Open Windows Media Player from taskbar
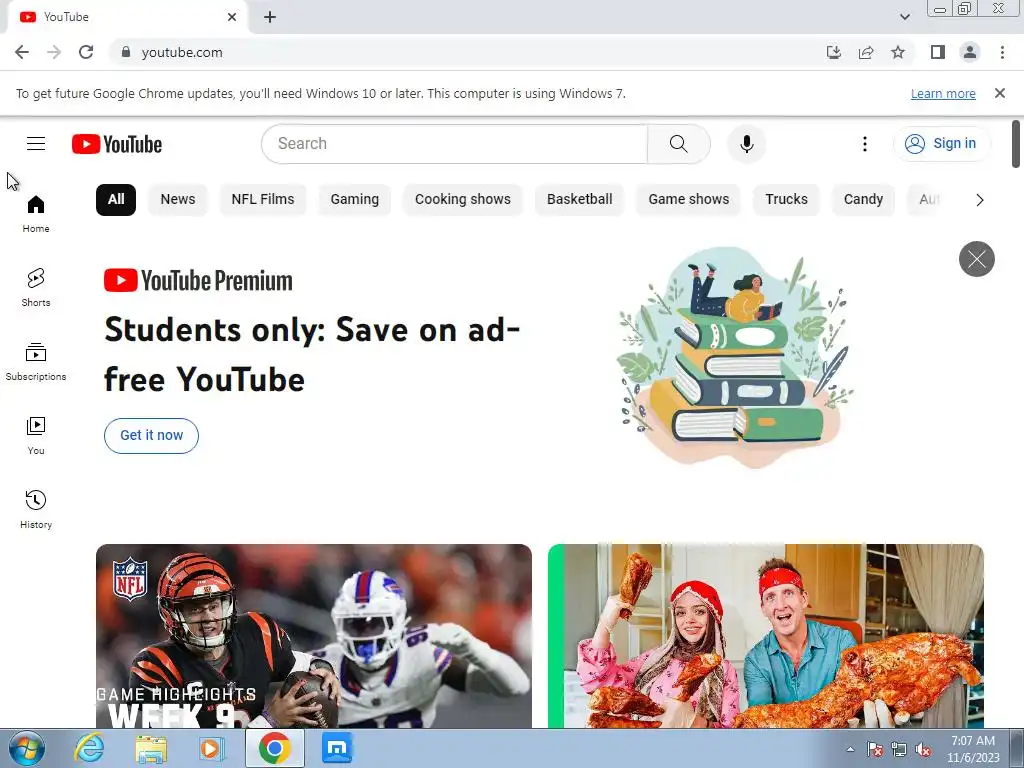This screenshot has height=768, width=1024. [211, 748]
